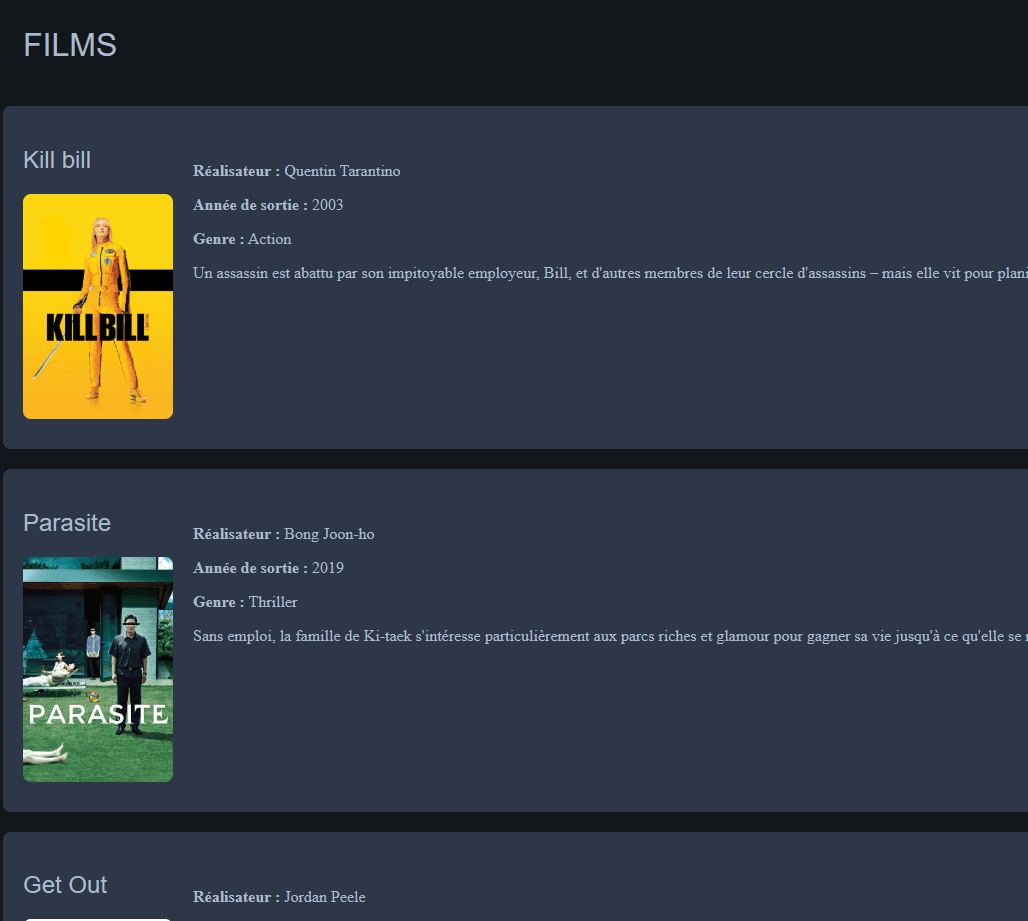Click release year line 2003
This screenshot has height=921, width=1028.
click(268, 205)
